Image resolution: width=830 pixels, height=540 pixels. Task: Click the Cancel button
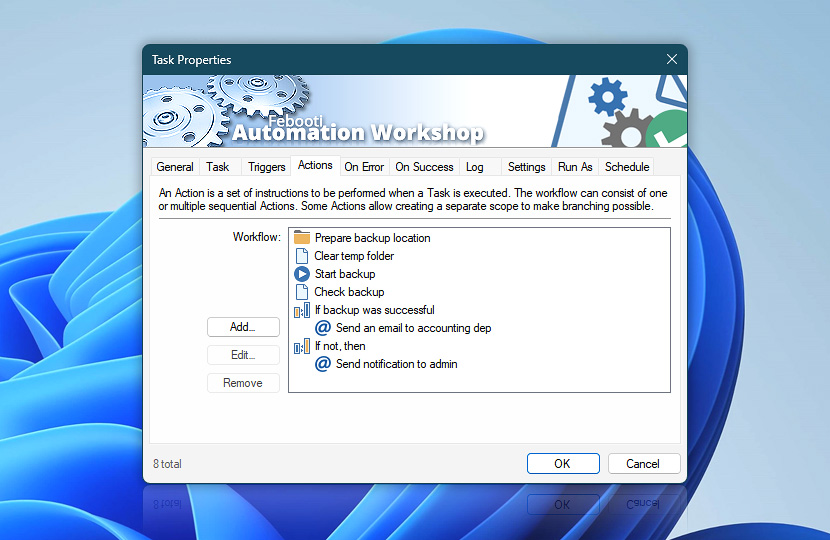point(644,463)
